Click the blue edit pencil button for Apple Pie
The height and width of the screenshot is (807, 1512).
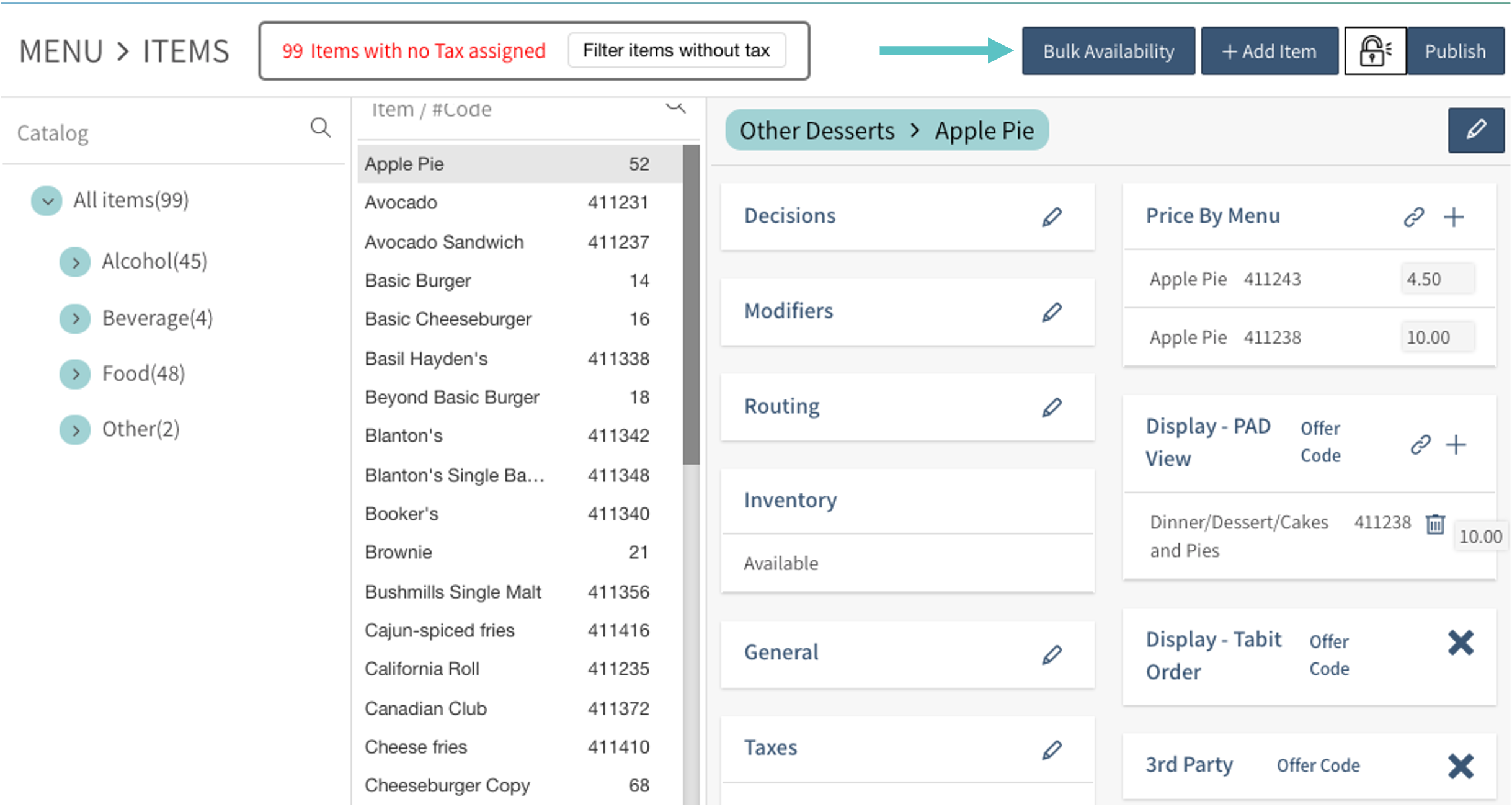tap(1475, 130)
